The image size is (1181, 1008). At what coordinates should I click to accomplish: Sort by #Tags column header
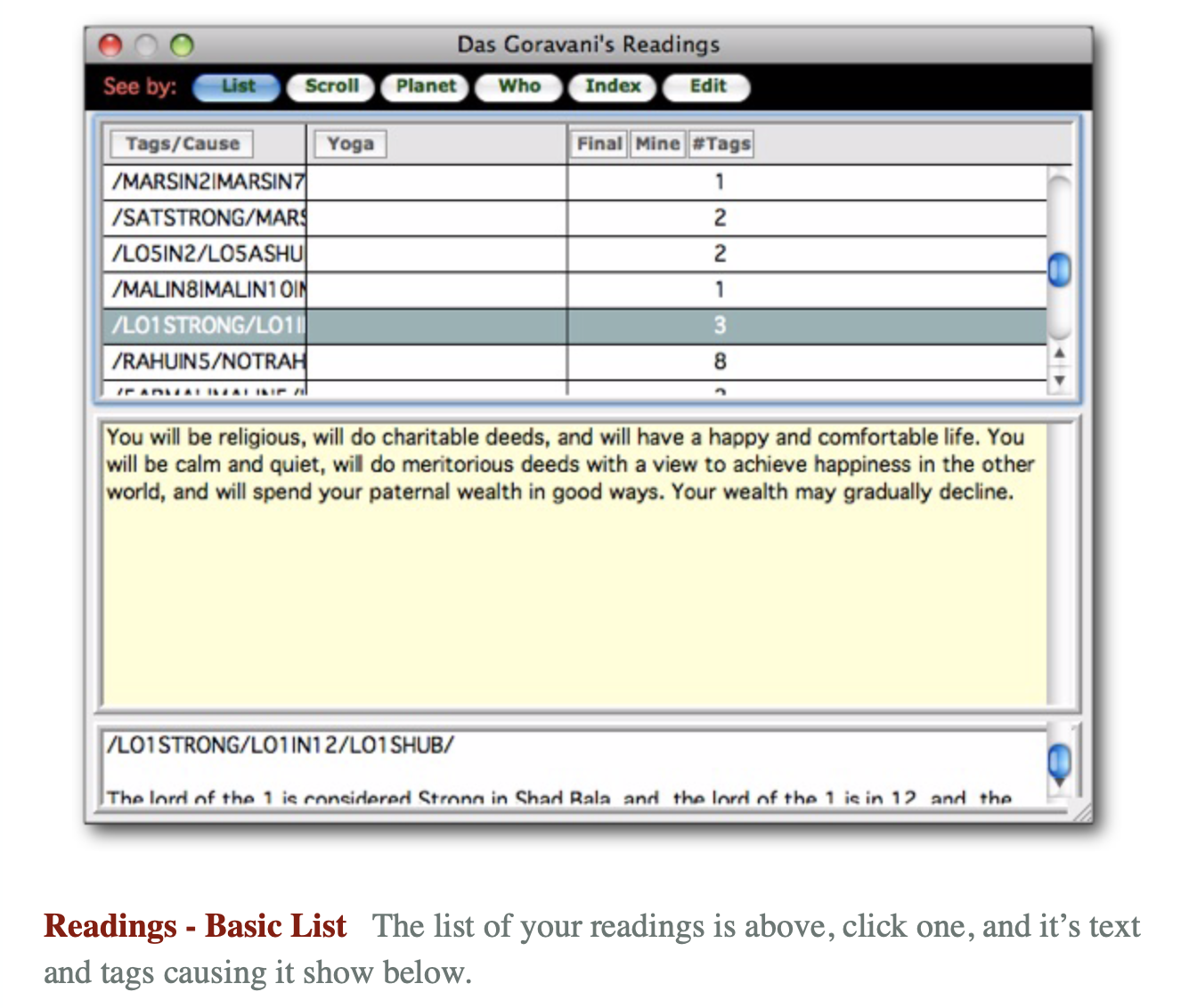721,144
